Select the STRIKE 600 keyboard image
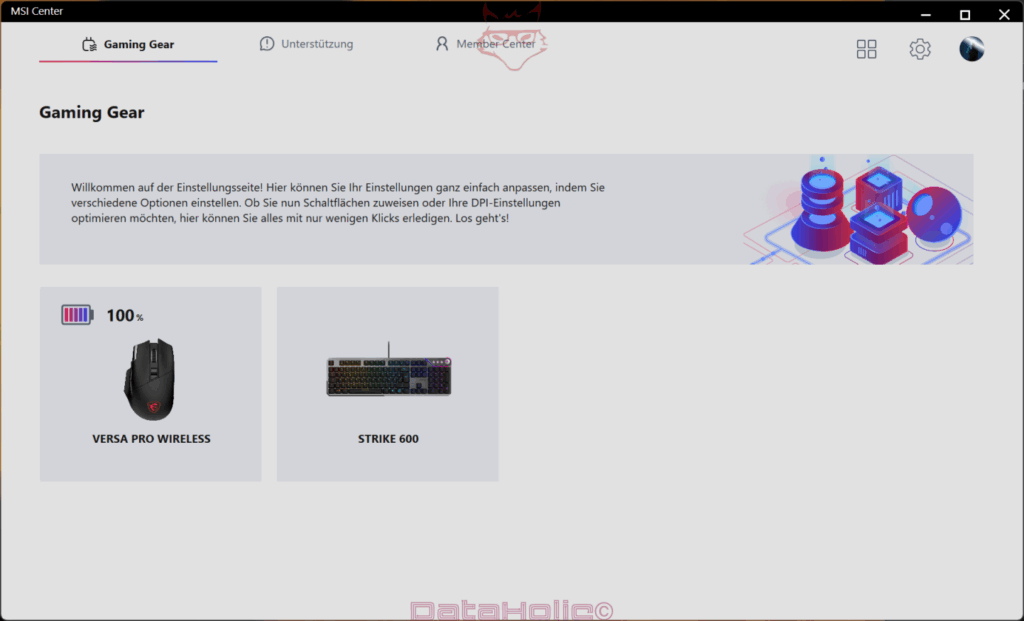This screenshot has height=621, width=1024. 389,370
